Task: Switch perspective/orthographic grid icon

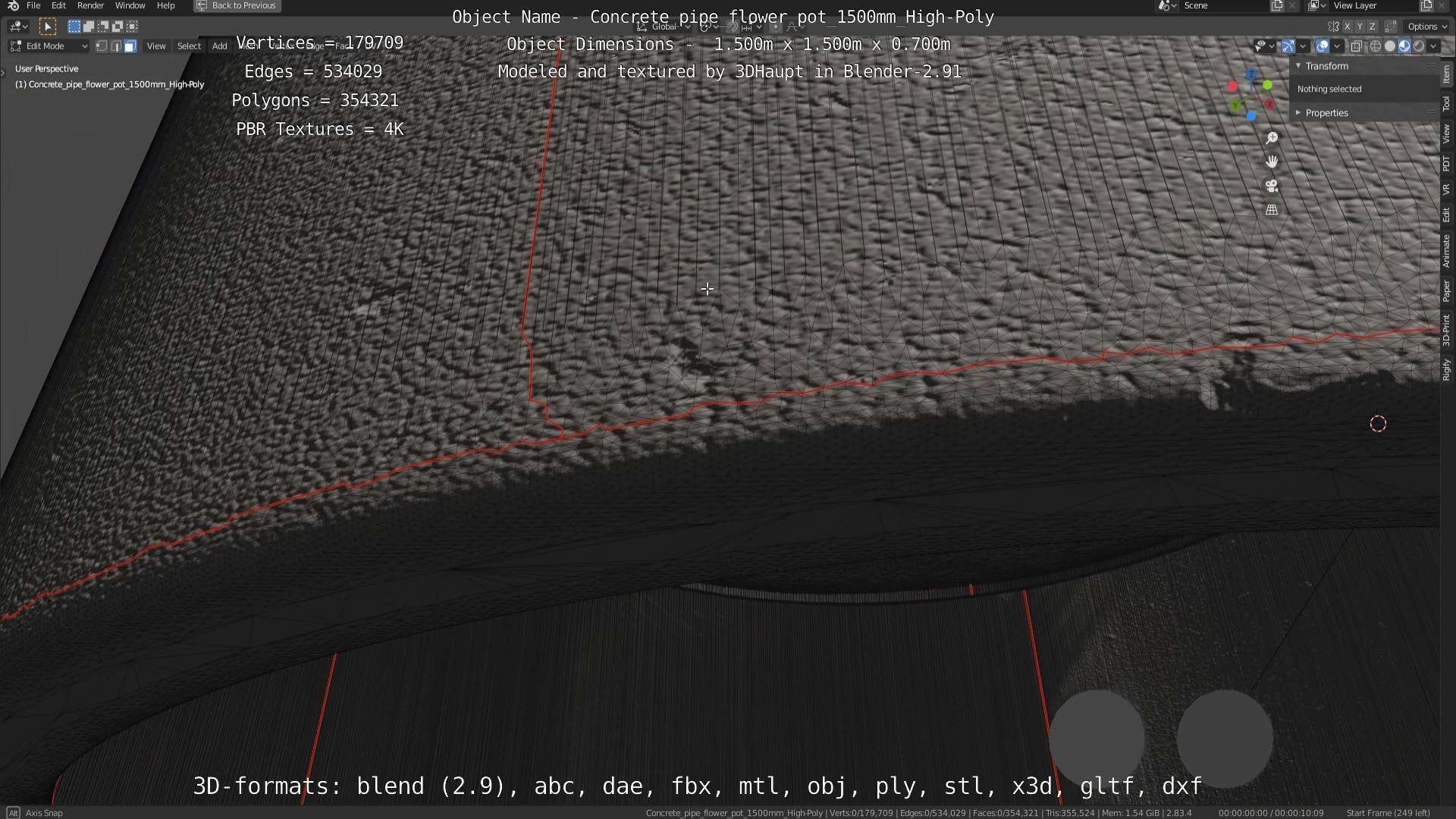Action: [1272, 210]
